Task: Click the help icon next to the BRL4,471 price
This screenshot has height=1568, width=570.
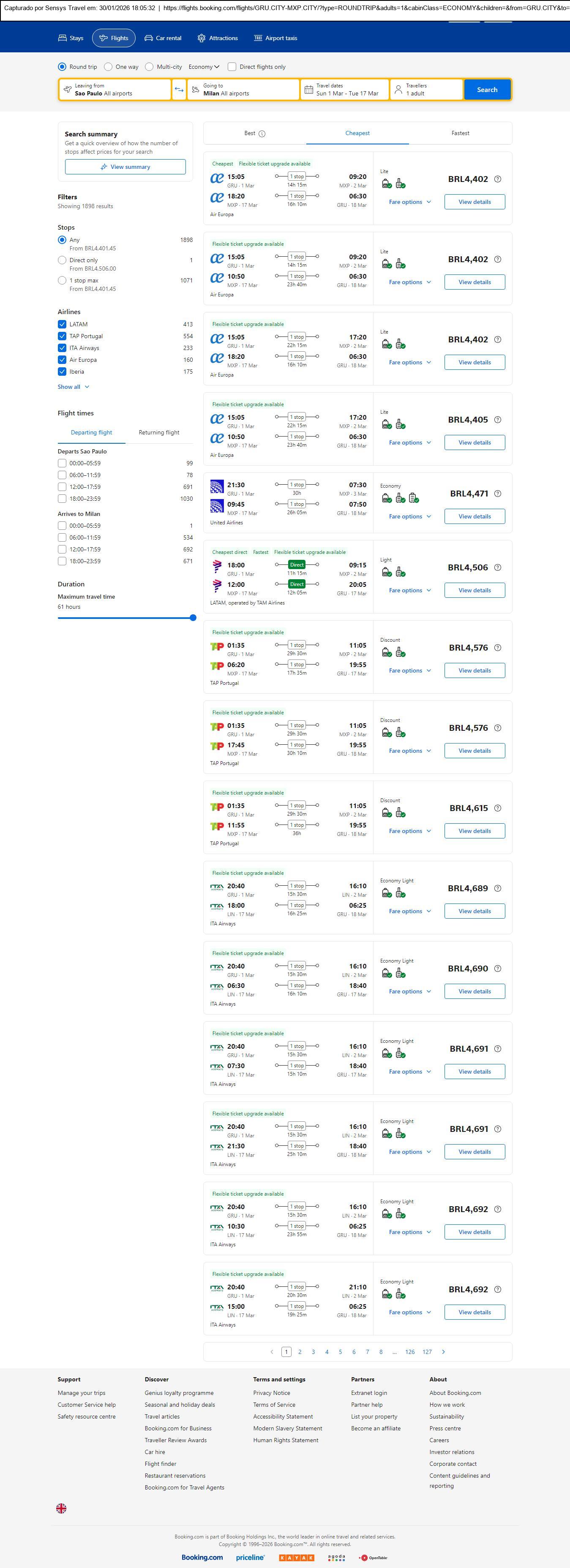Action: click(x=497, y=494)
